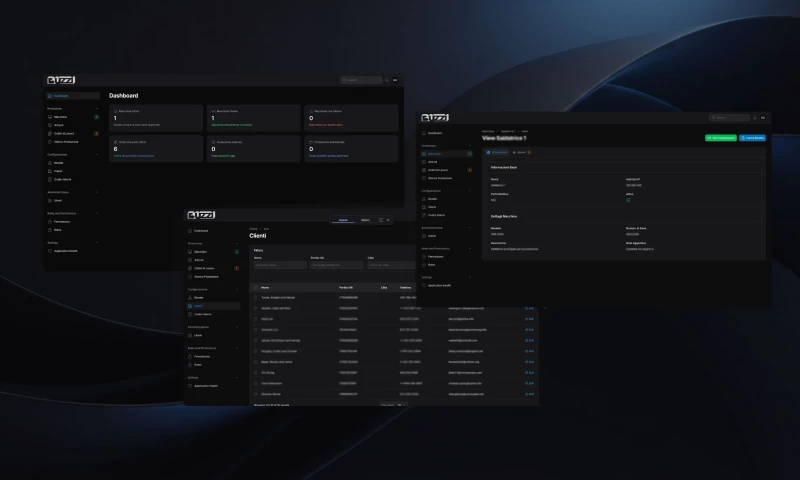The width and height of the screenshot is (800, 480).
Task: Select the Macchine Online card on the Dashboard
Action: pos(254,118)
